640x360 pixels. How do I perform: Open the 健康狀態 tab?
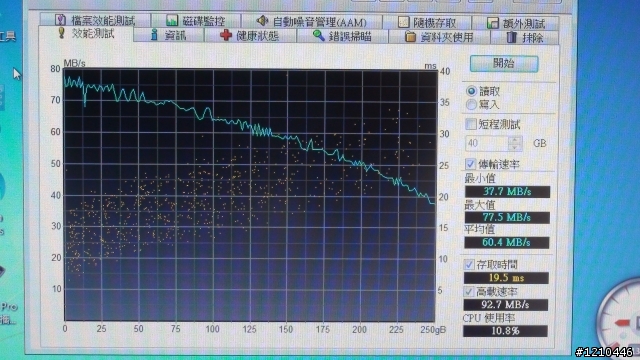point(250,36)
